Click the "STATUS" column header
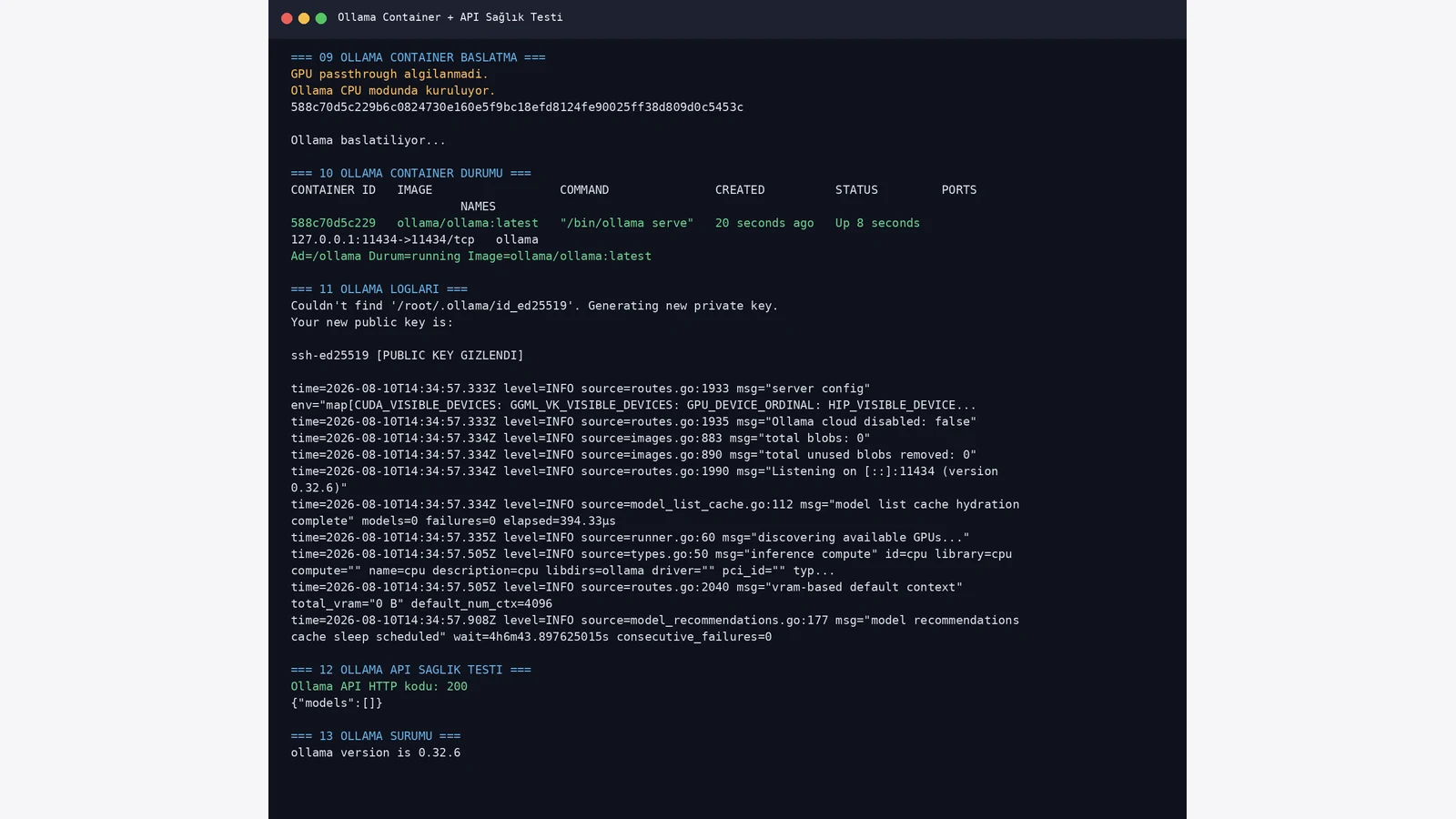 coord(857,190)
